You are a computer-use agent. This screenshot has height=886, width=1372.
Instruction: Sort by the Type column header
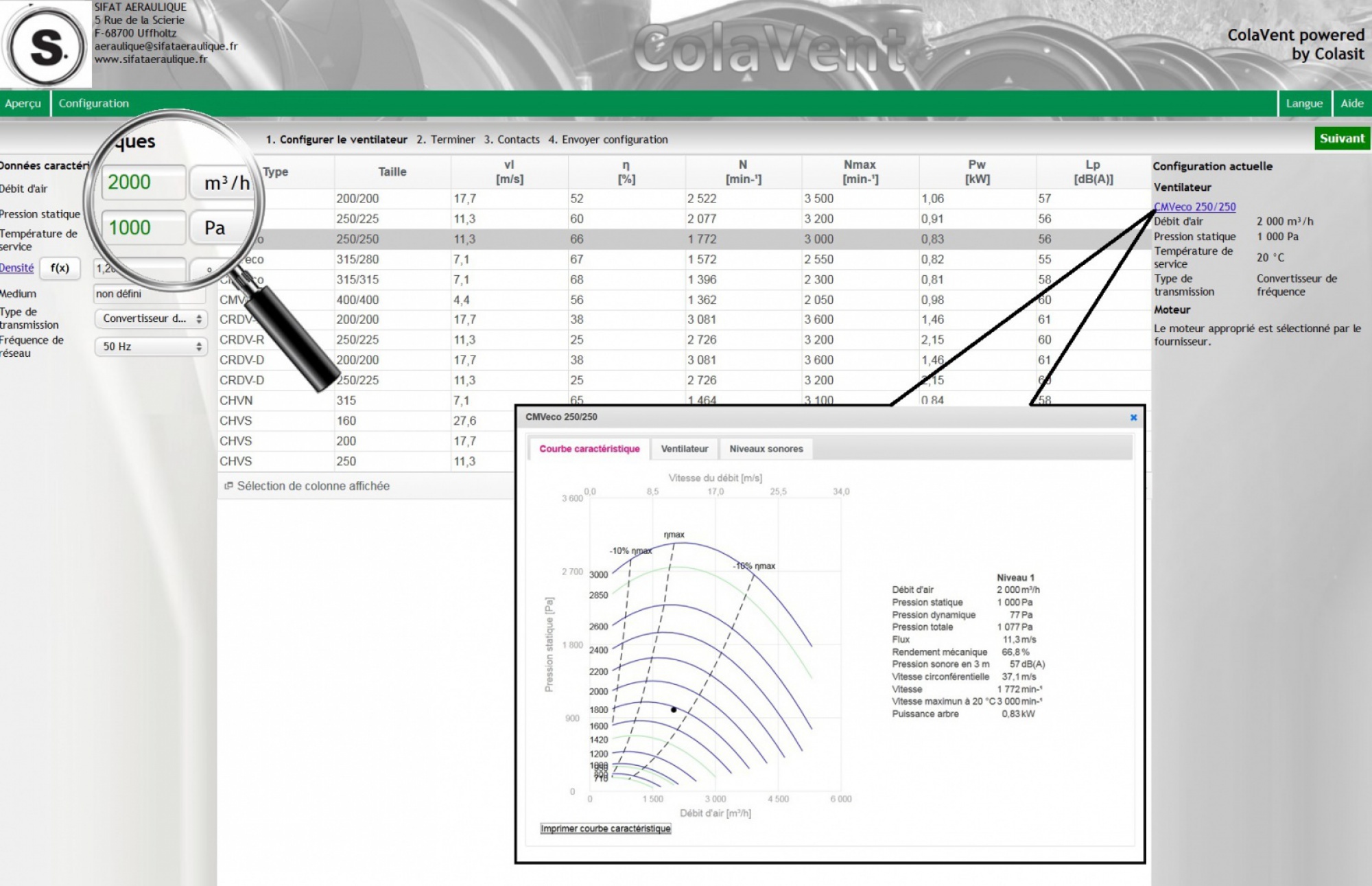tap(276, 172)
